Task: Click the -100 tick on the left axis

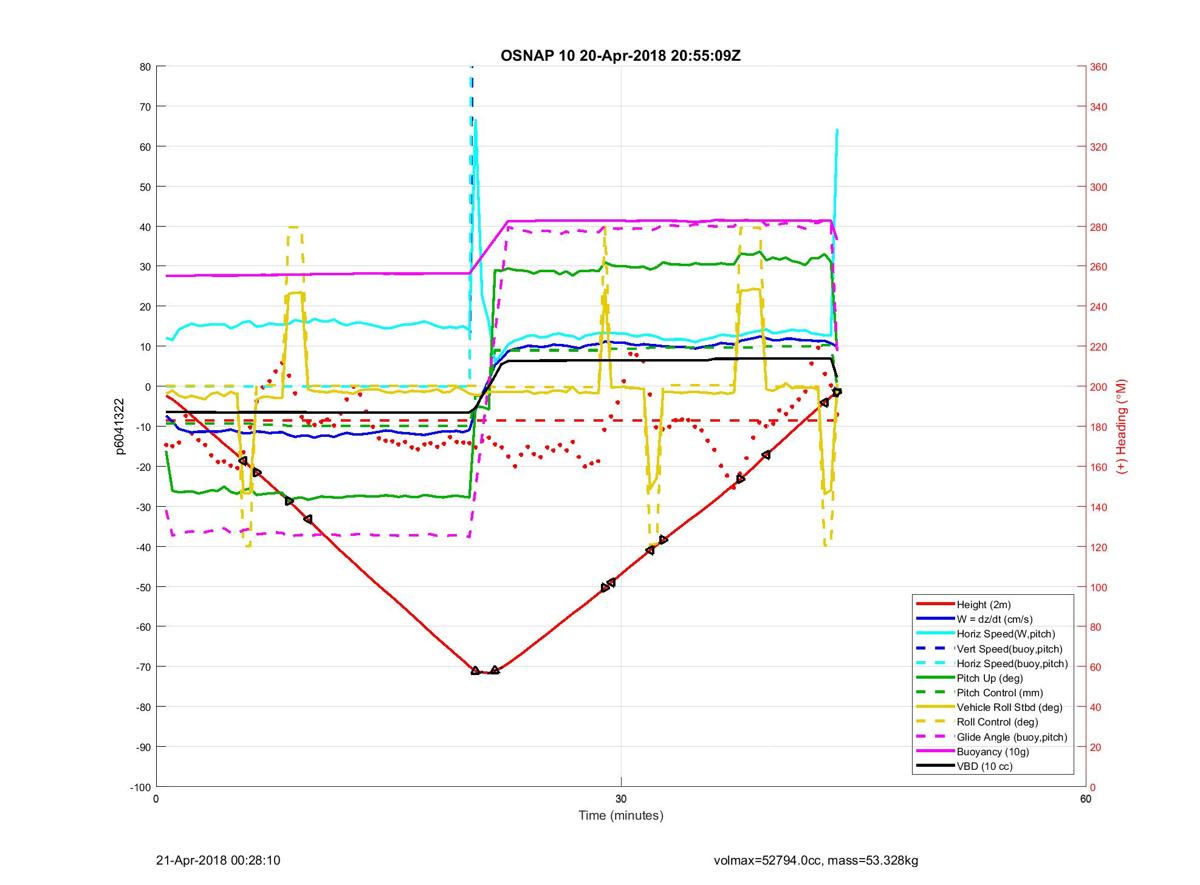Action: [139, 787]
